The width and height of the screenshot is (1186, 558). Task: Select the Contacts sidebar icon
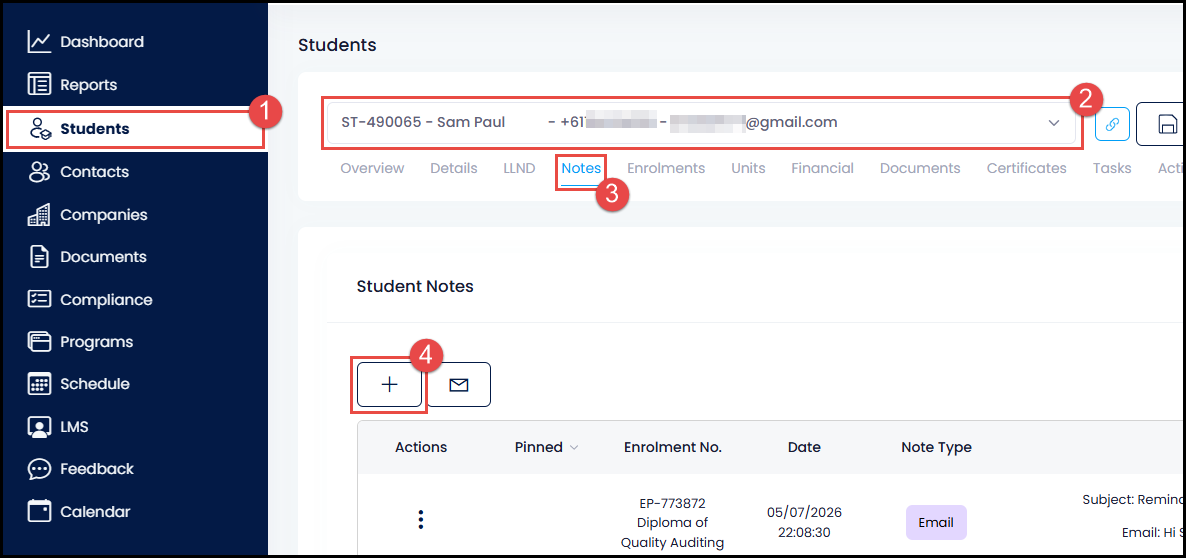pos(39,172)
